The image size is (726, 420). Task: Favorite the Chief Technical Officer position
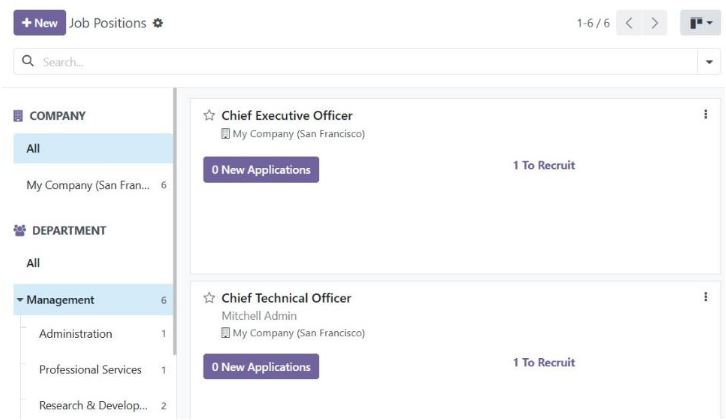coord(209,298)
